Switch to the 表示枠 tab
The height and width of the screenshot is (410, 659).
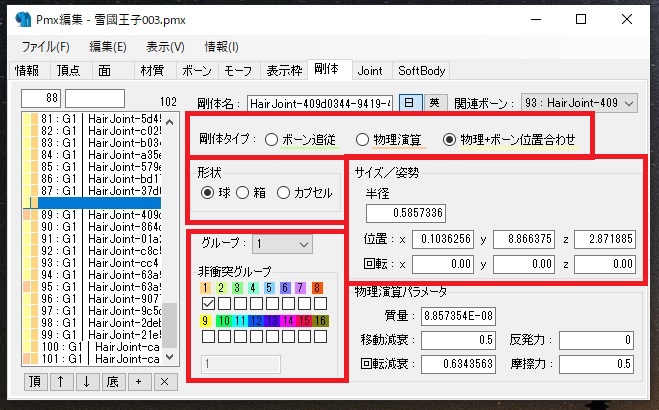(x=284, y=71)
